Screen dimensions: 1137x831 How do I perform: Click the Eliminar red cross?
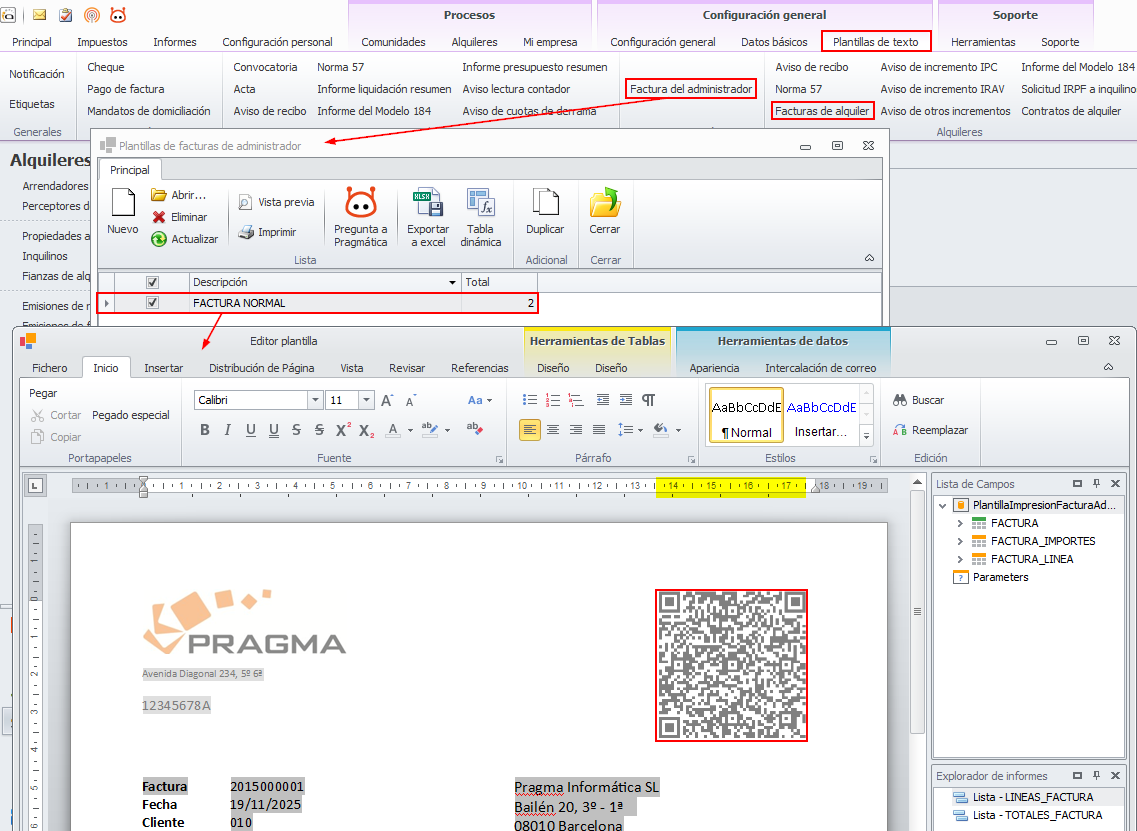tap(159, 217)
